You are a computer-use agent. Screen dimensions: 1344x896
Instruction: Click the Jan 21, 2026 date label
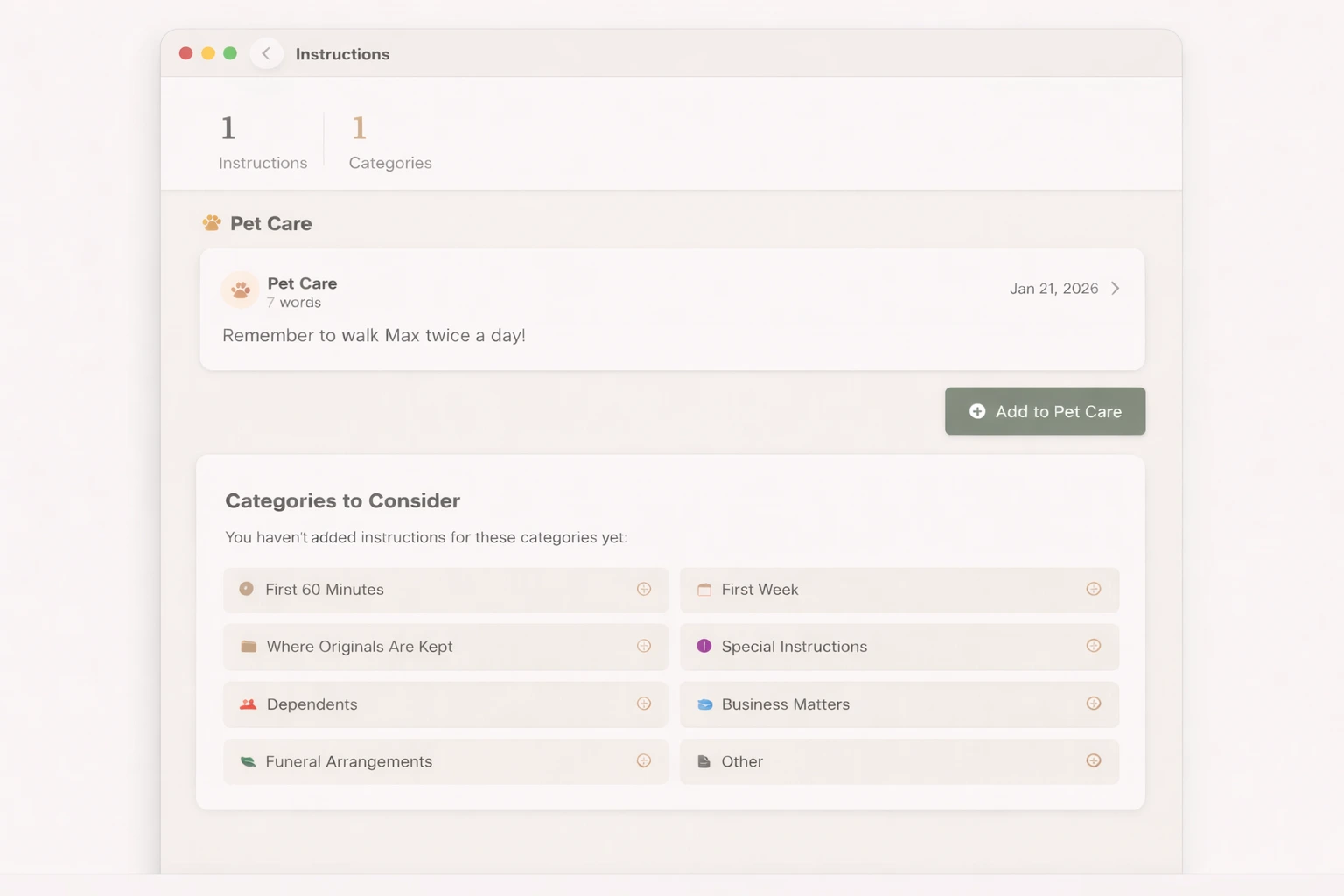[x=1053, y=289]
